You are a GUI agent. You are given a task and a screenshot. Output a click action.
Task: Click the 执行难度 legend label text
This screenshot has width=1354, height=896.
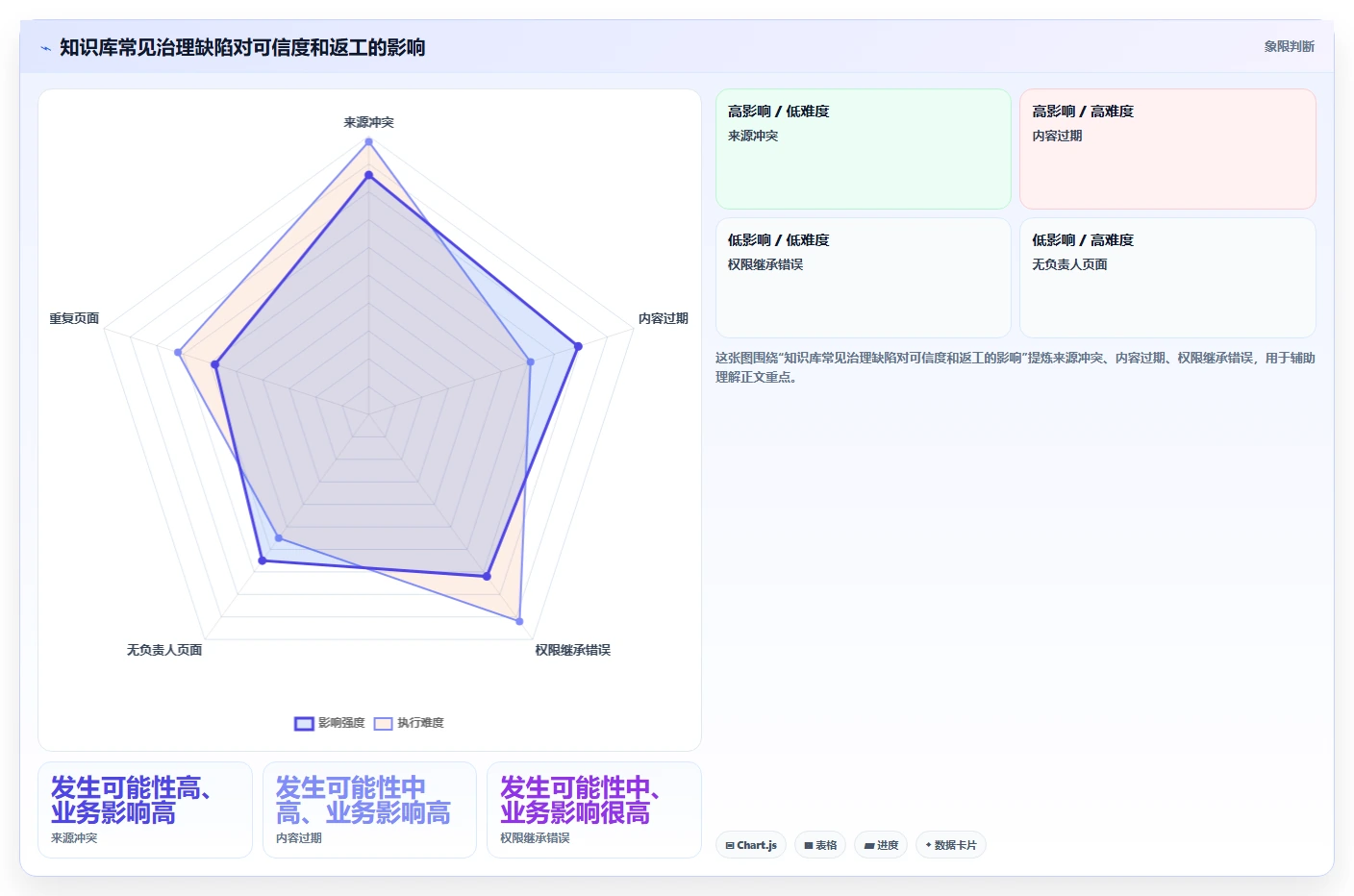420,723
